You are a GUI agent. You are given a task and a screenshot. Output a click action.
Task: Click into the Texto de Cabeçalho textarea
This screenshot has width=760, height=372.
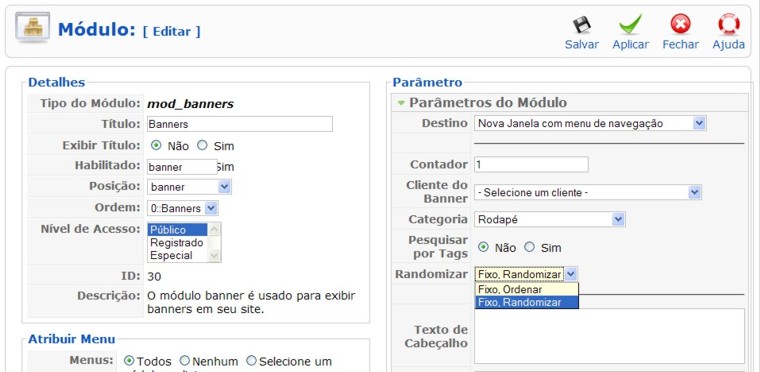coord(609,336)
